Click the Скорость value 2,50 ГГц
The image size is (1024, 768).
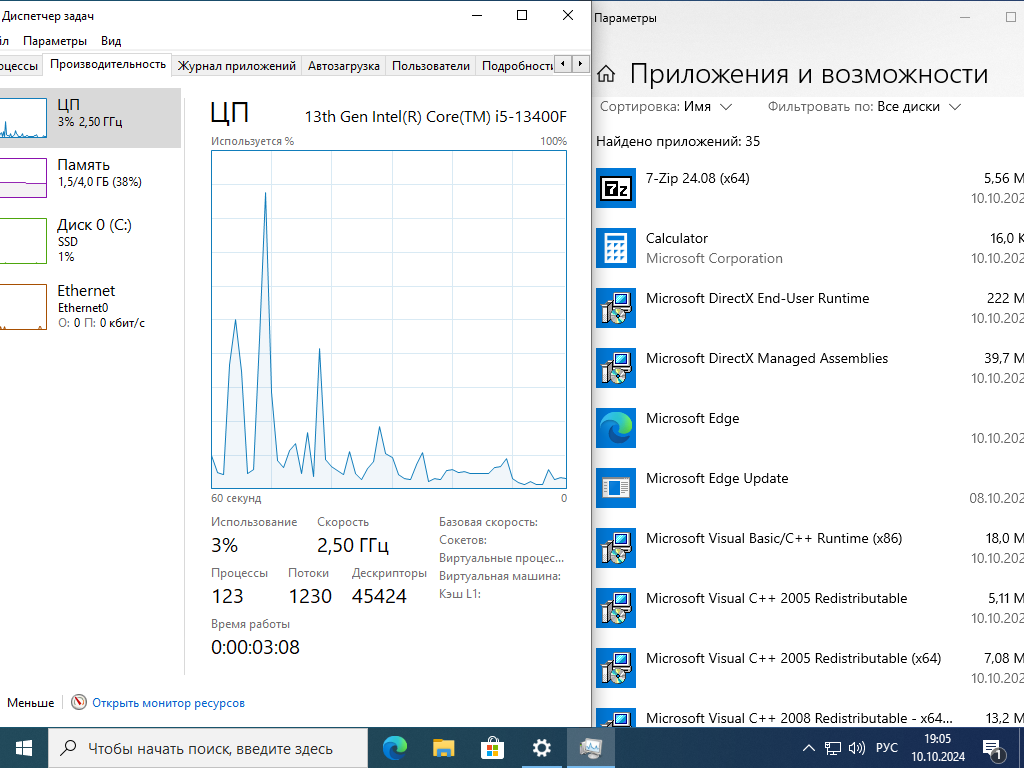[x=353, y=545]
